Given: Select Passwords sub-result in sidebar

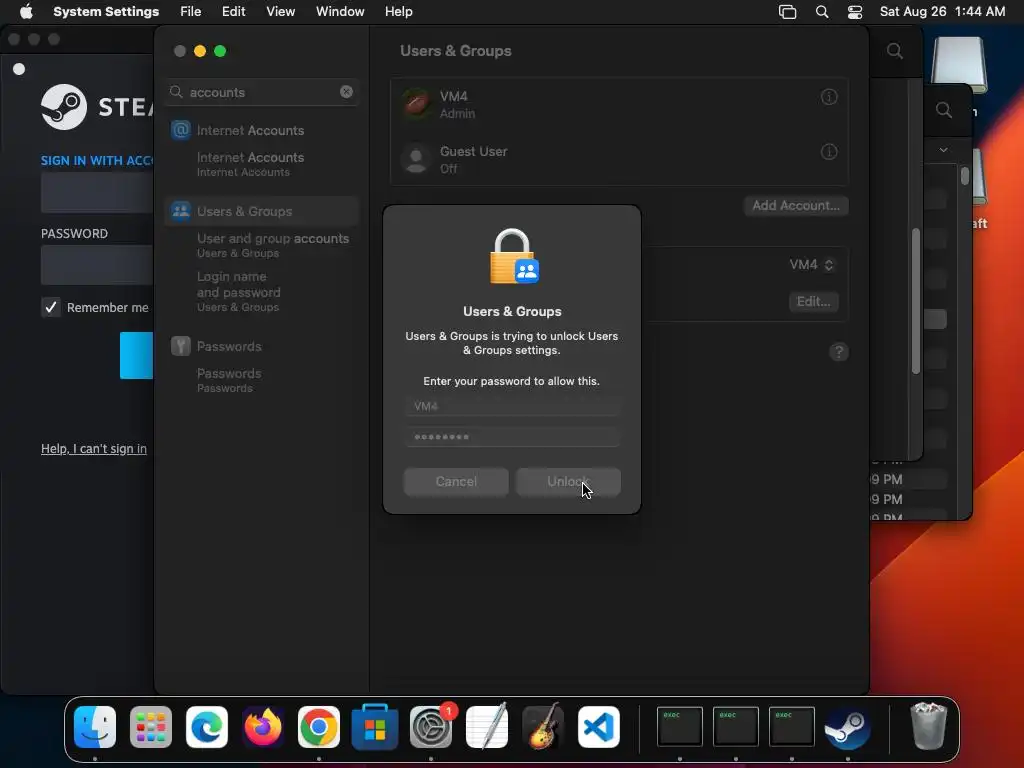Looking at the screenshot, I should tap(229, 379).
